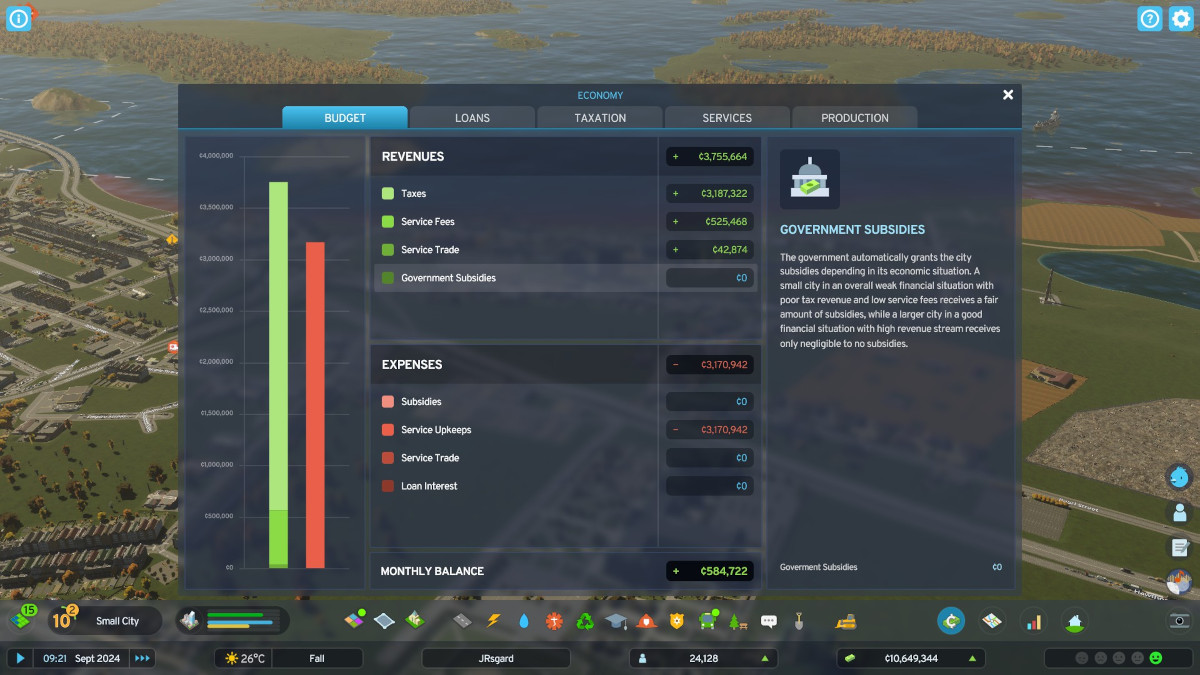The width and height of the screenshot is (1200, 675).
Task: Open Photo Mode camera icon
Action: pos(1179,621)
